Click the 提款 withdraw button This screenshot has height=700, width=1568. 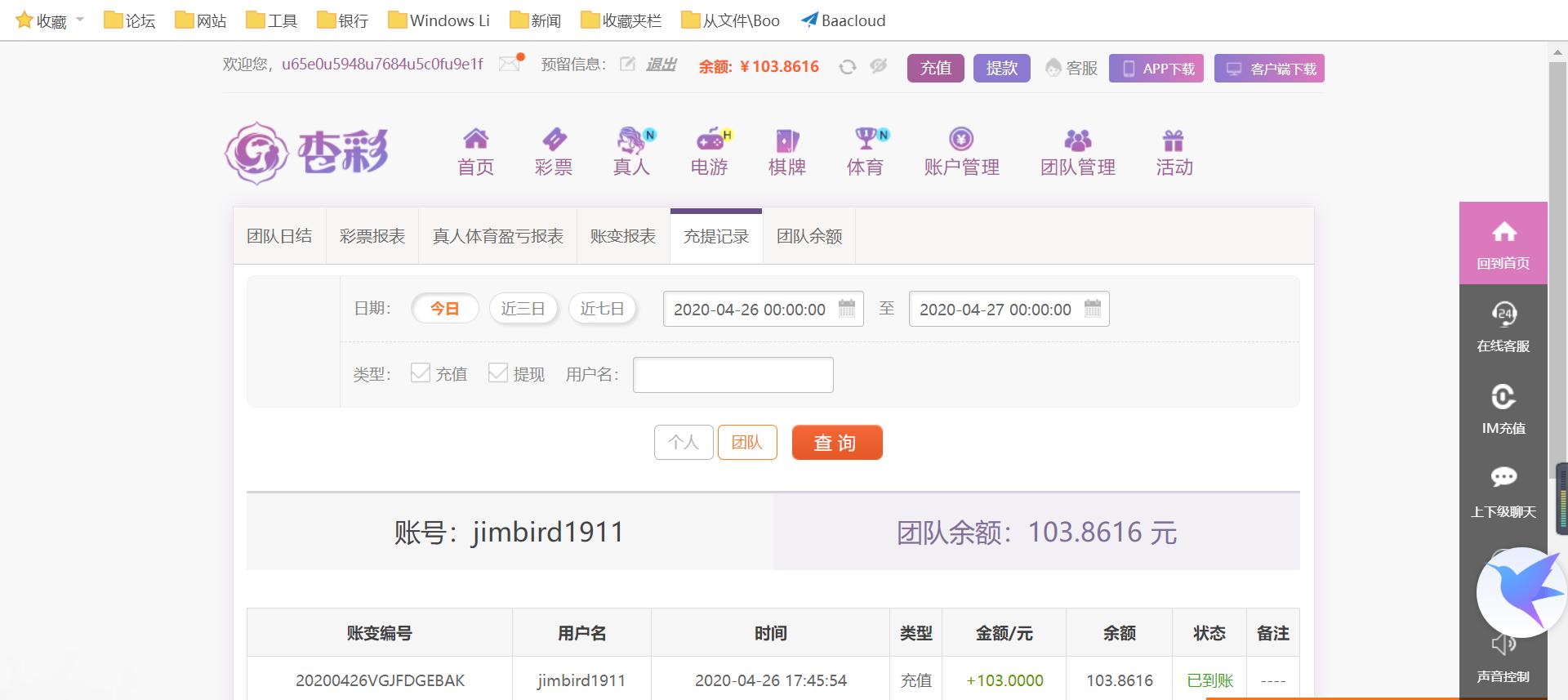pyautogui.click(x=1002, y=68)
